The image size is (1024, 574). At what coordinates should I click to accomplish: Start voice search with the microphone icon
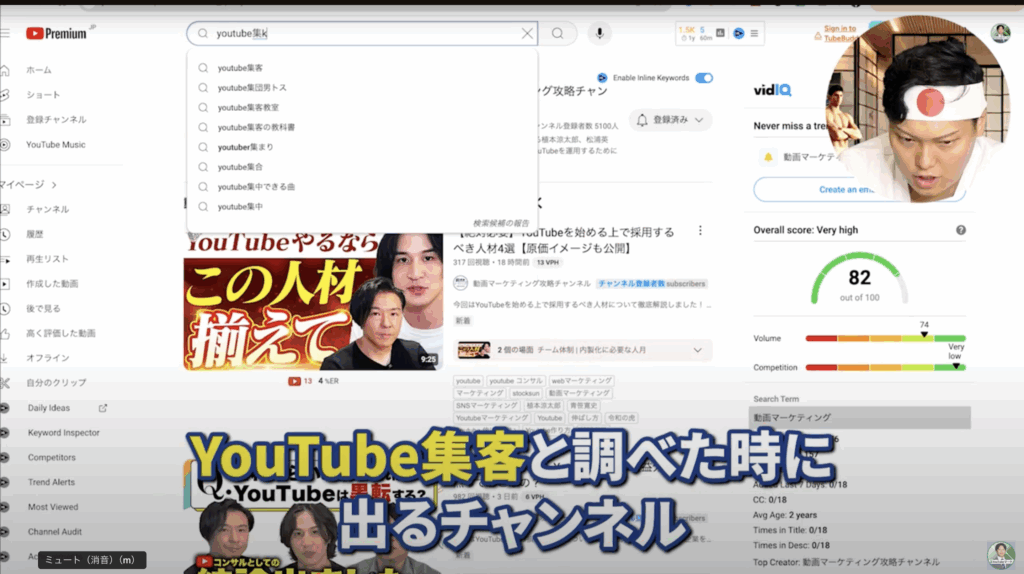(x=599, y=33)
